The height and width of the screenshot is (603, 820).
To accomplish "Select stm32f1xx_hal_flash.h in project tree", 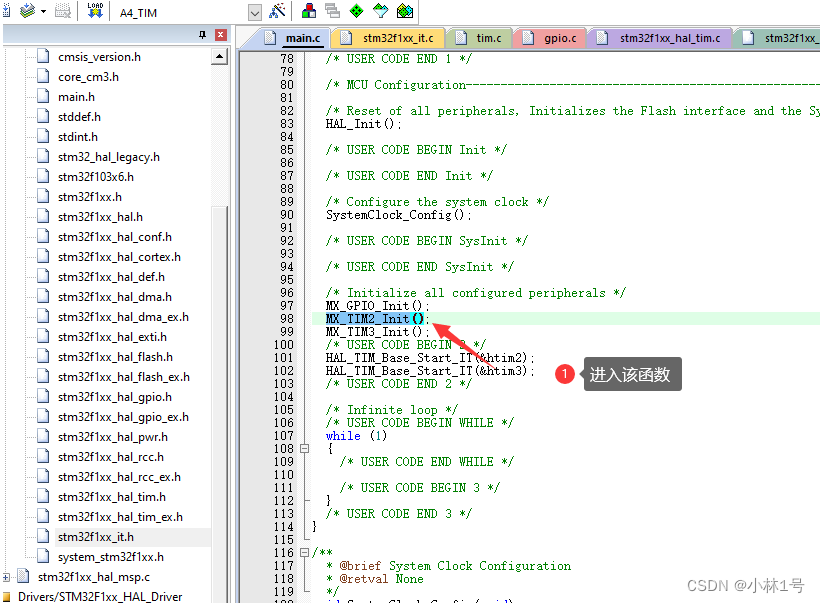I will [x=116, y=357].
